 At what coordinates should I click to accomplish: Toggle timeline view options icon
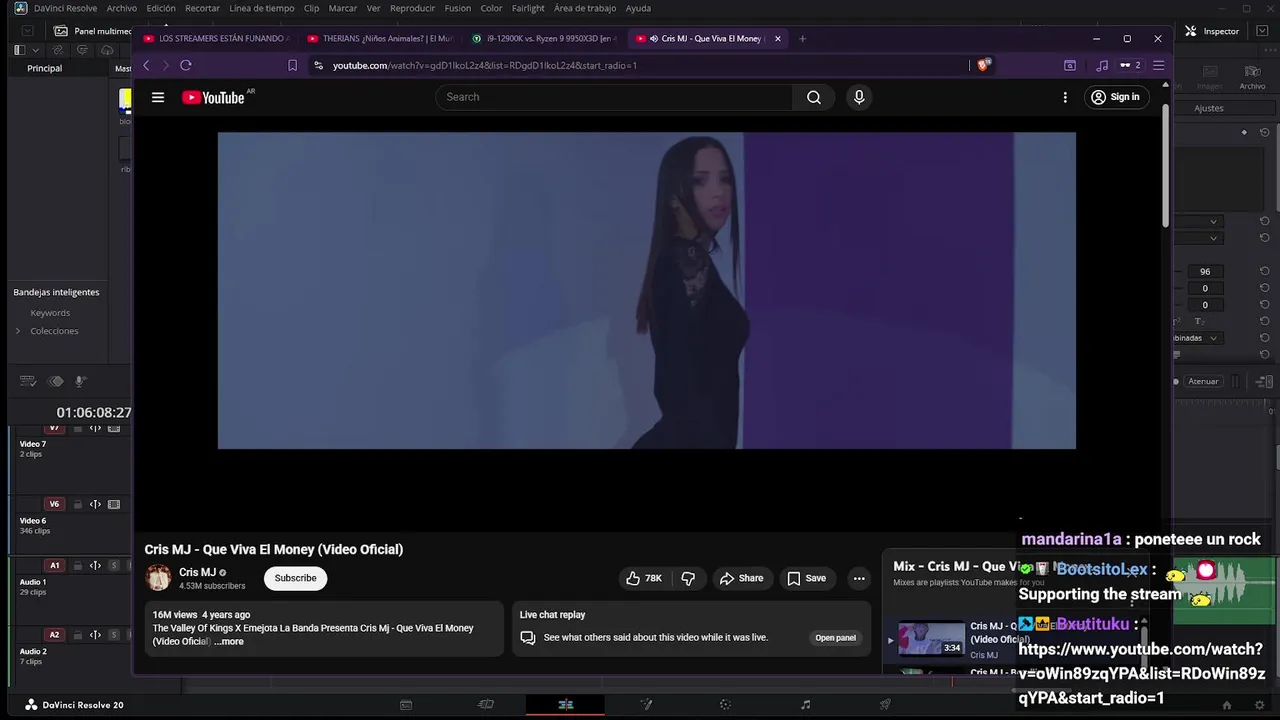(x=28, y=381)
